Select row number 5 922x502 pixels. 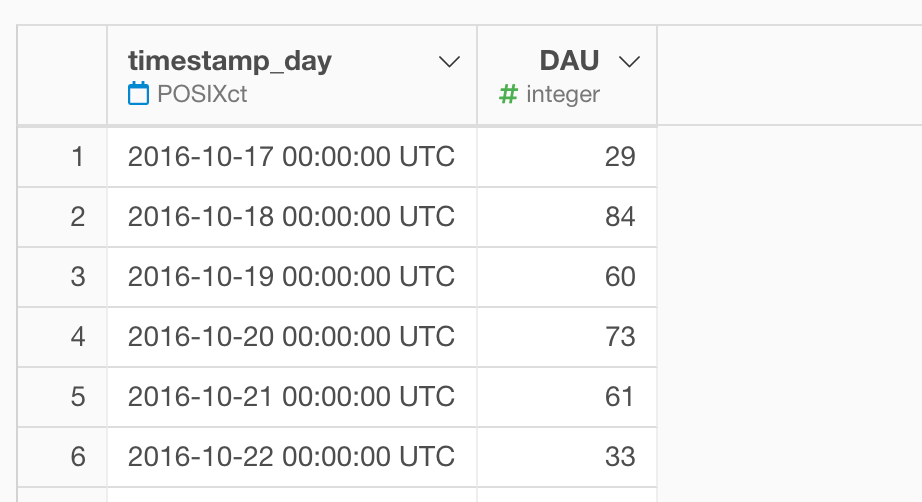[x=78, y=397]
